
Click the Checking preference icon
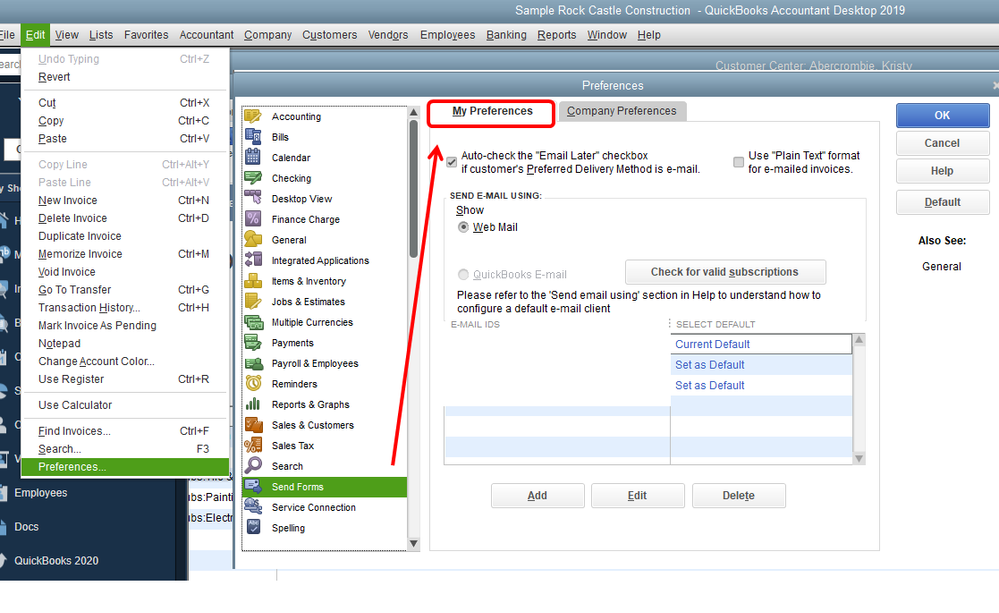(x=253, y=178)
